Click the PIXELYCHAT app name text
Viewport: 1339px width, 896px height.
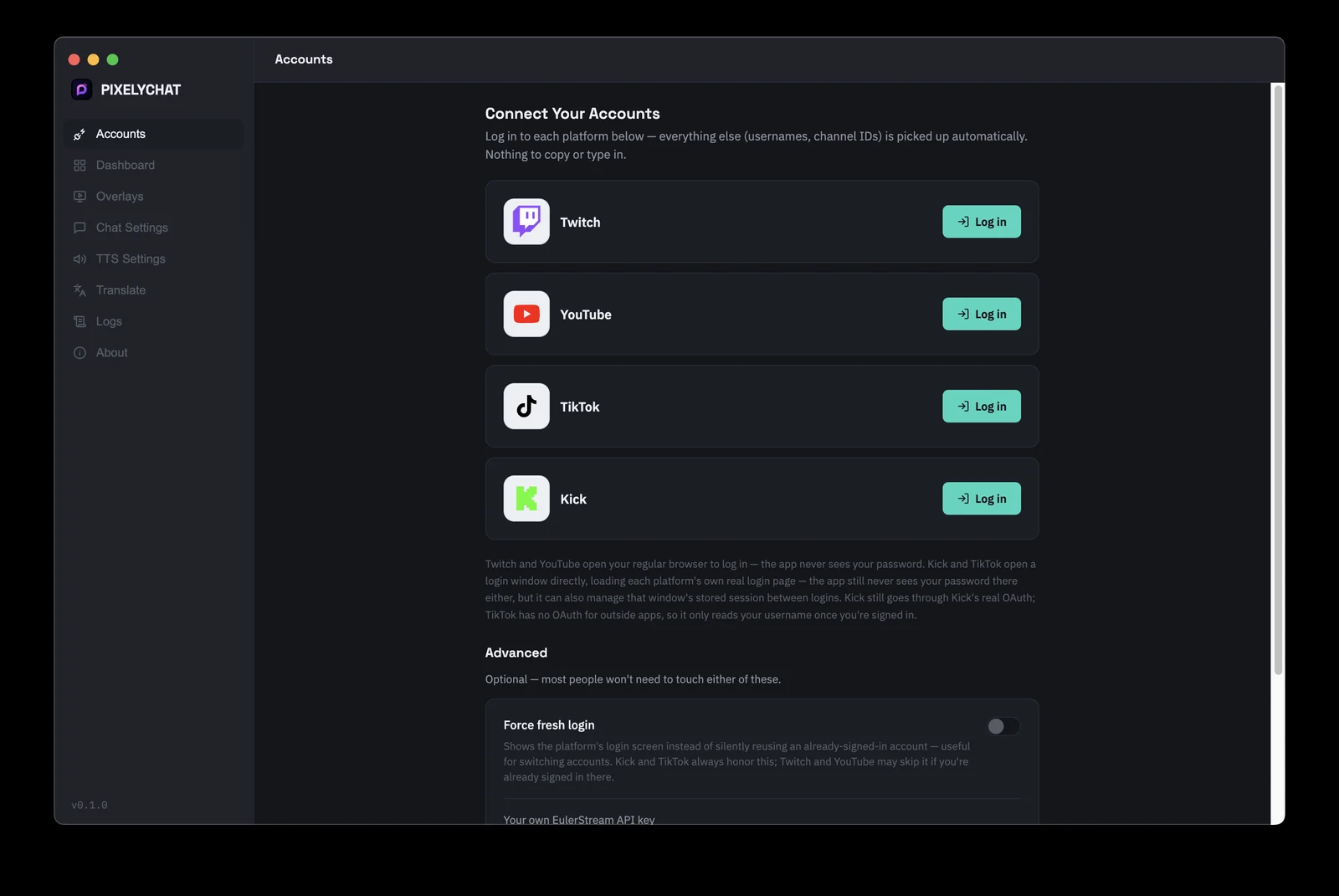coord(141,90)
